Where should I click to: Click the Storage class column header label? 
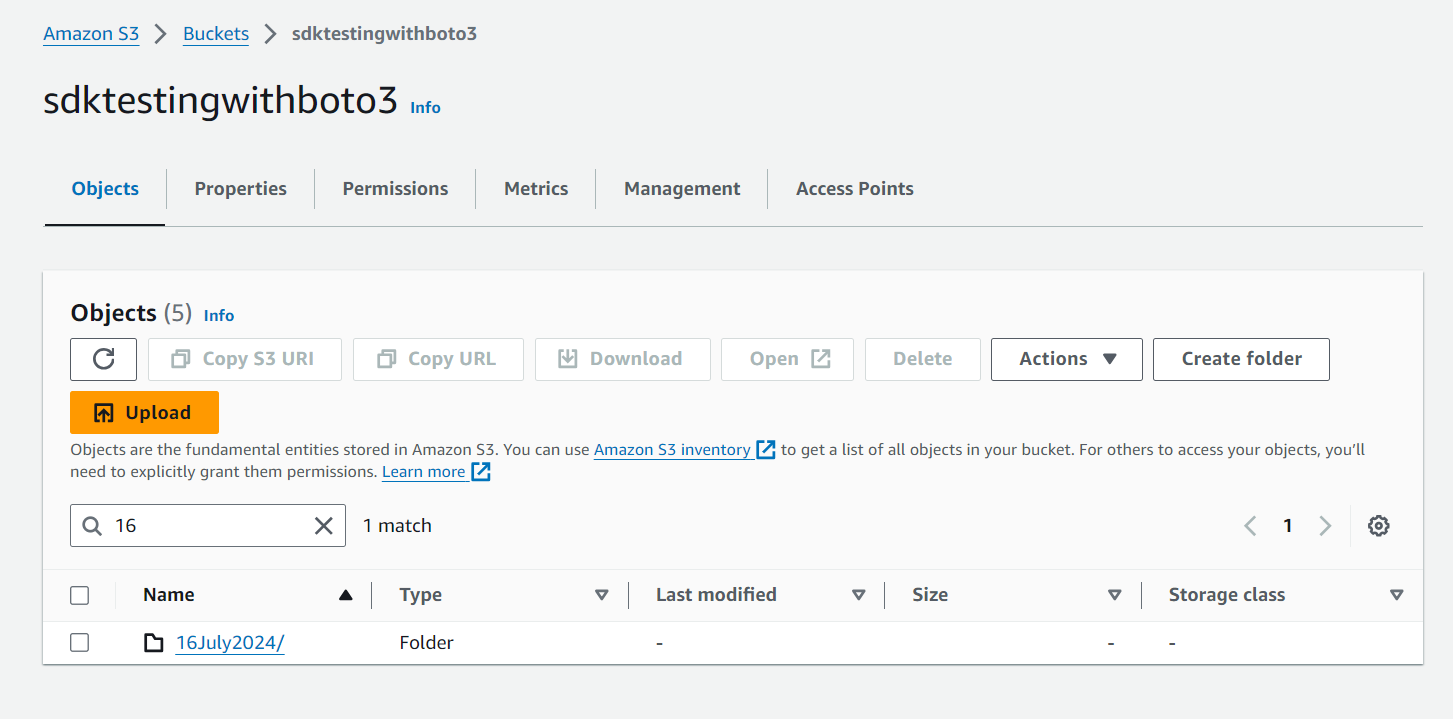(x=1227, y=595)
